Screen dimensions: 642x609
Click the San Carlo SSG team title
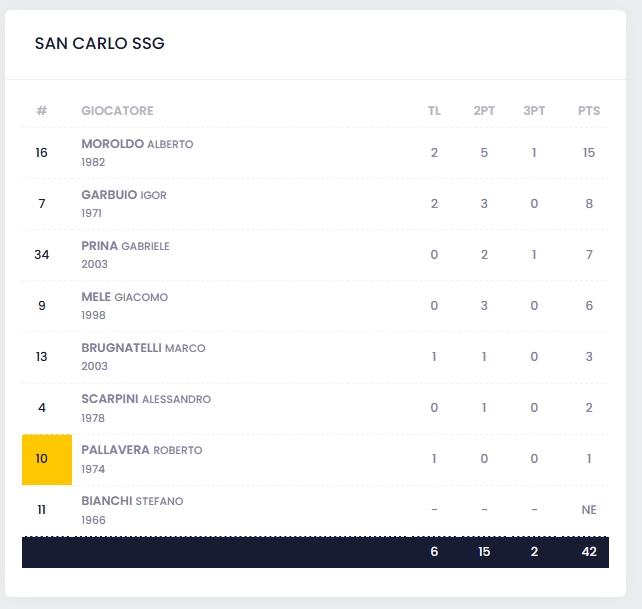[x=99, y=43]
